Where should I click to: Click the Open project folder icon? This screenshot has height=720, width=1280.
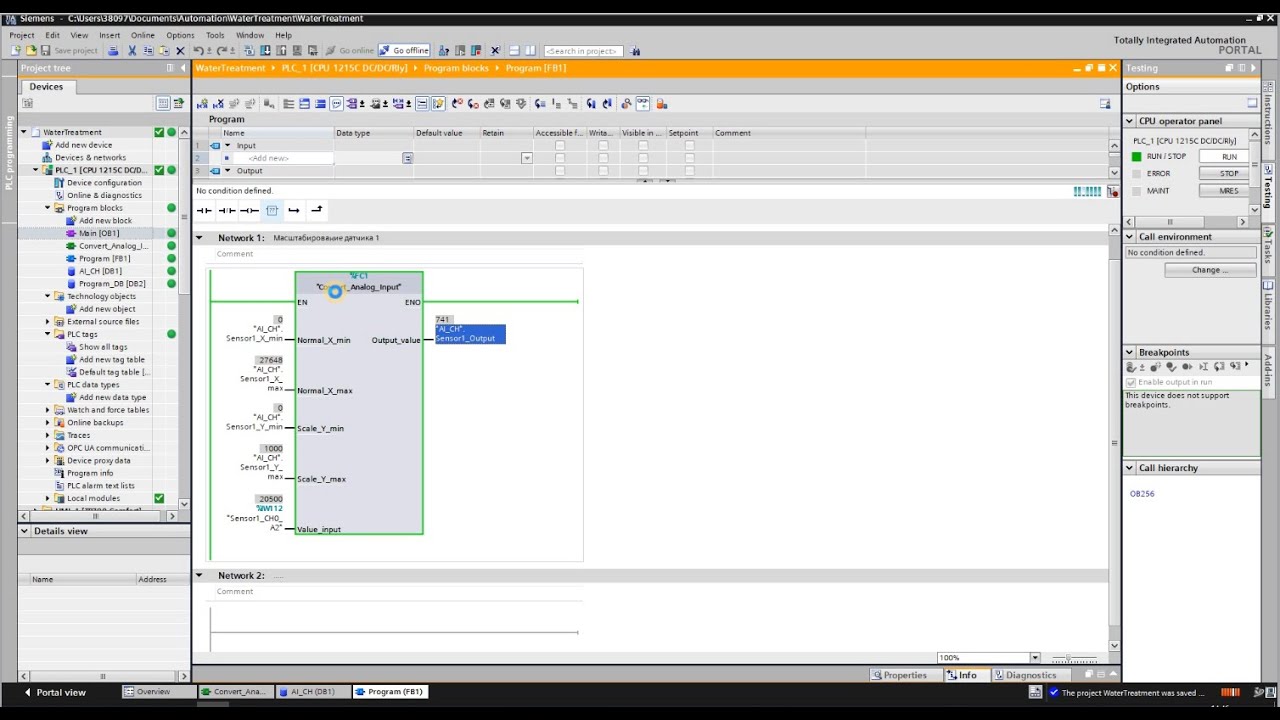pos(31,50)
